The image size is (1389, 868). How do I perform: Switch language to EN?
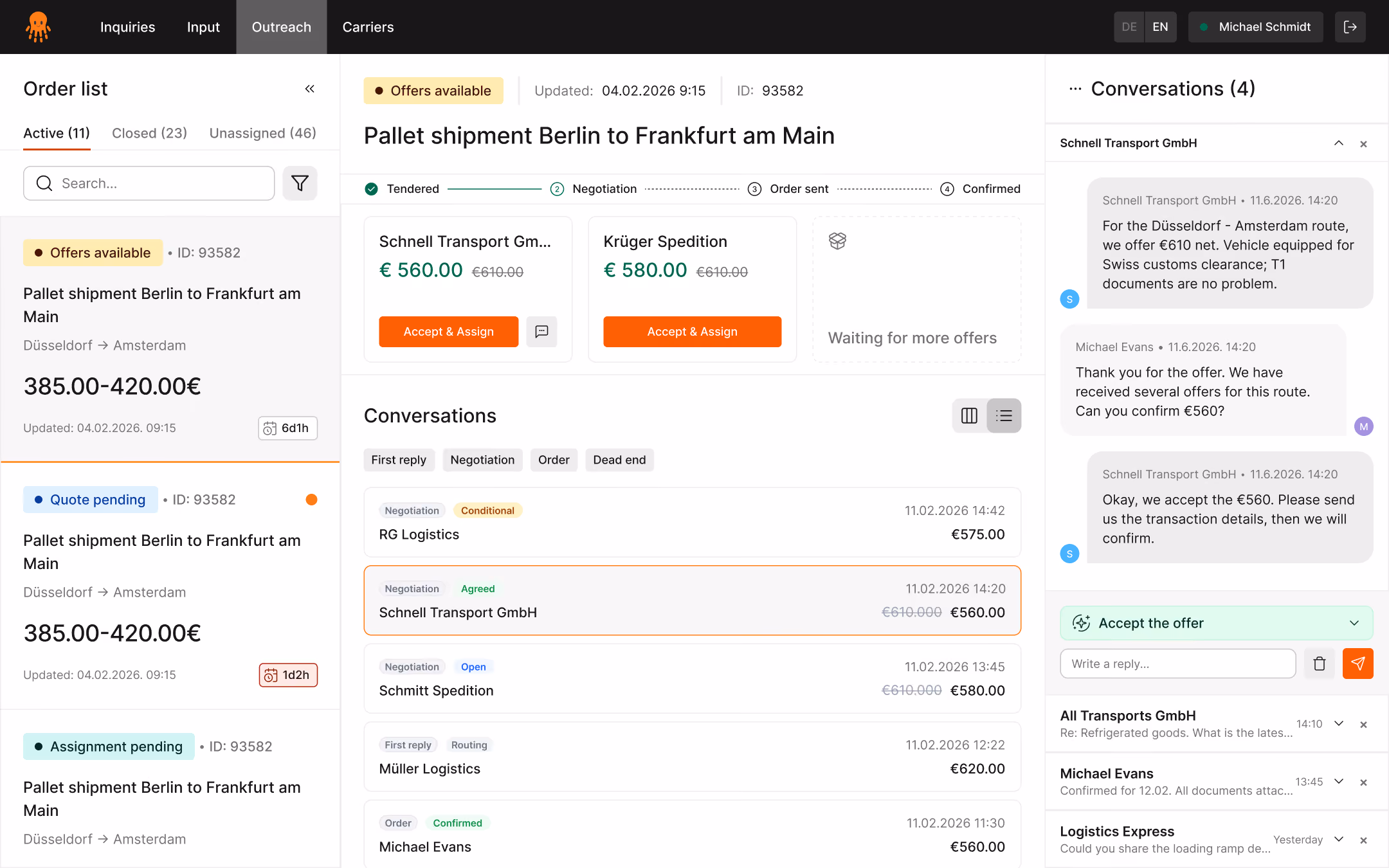coord(1160,27)
